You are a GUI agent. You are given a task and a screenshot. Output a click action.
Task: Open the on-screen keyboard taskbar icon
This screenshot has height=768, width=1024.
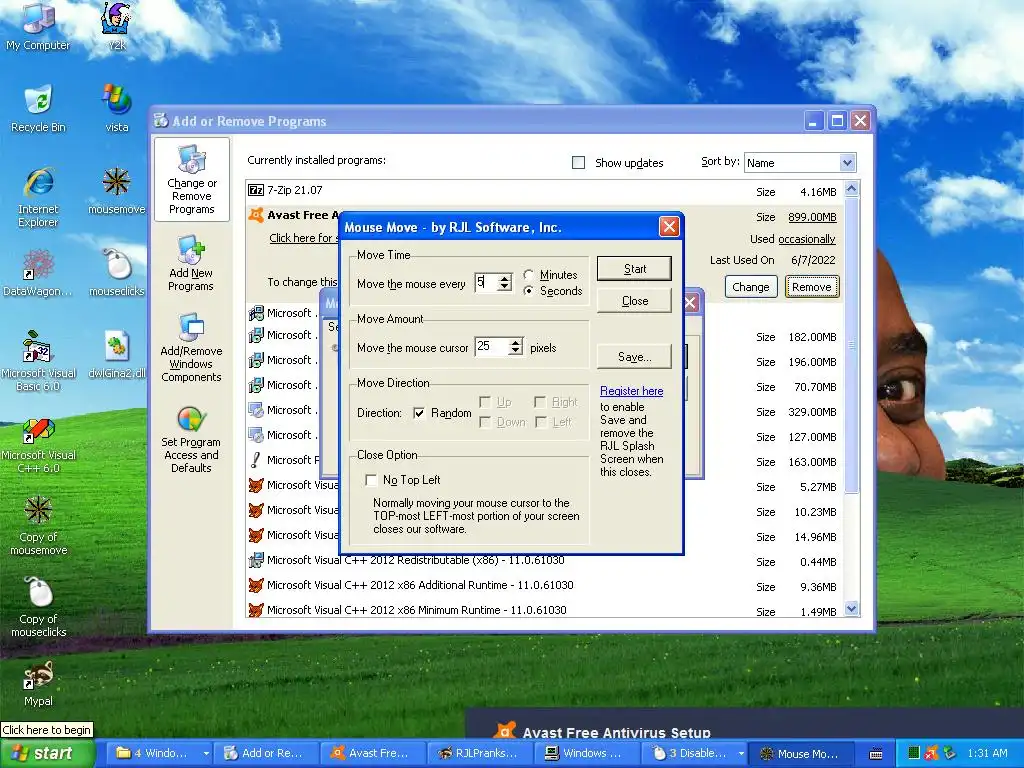point(876,754)
